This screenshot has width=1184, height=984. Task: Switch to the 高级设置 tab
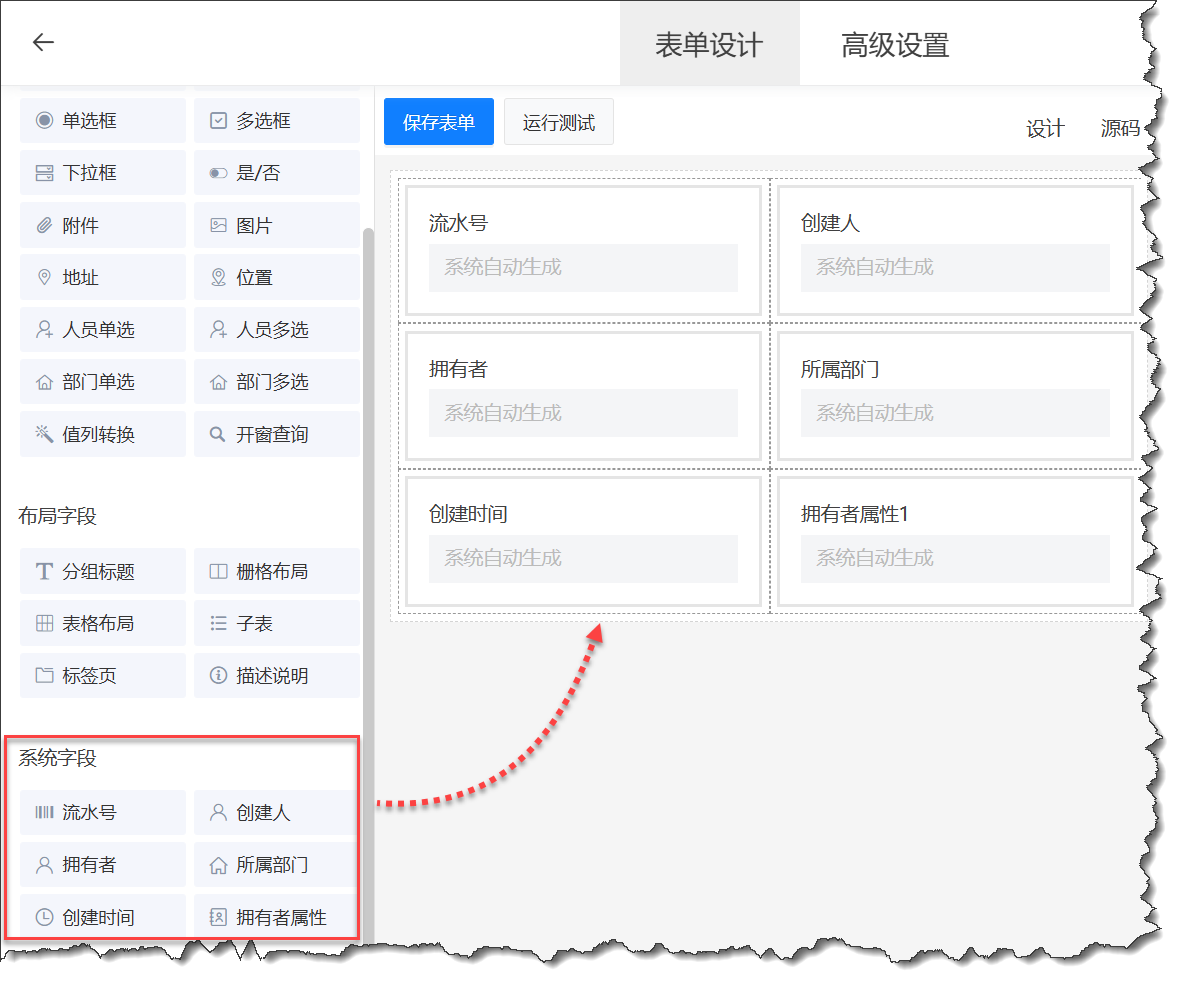click(x=893, y=43)
